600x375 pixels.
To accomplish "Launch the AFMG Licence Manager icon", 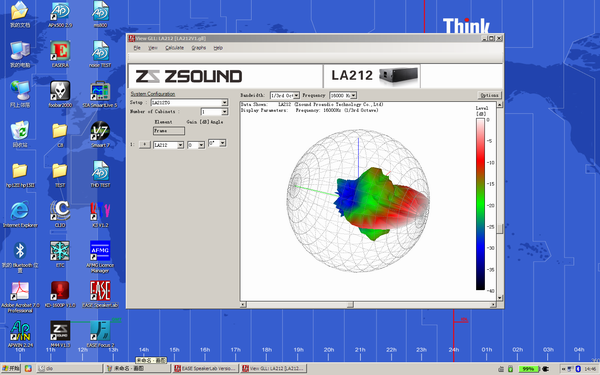I will pyautogui.click(x=100, y=256).
